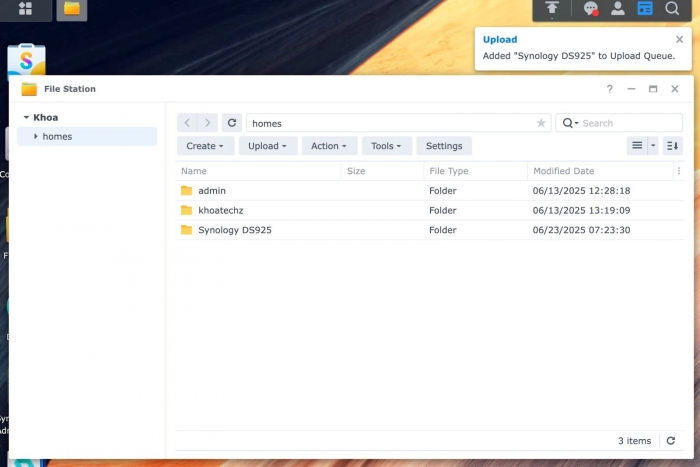The height and width of the screenshot is (467, 700).
Task: Click admin's modified date 06/13/2025 12:28:18
Action: point(581,191)
